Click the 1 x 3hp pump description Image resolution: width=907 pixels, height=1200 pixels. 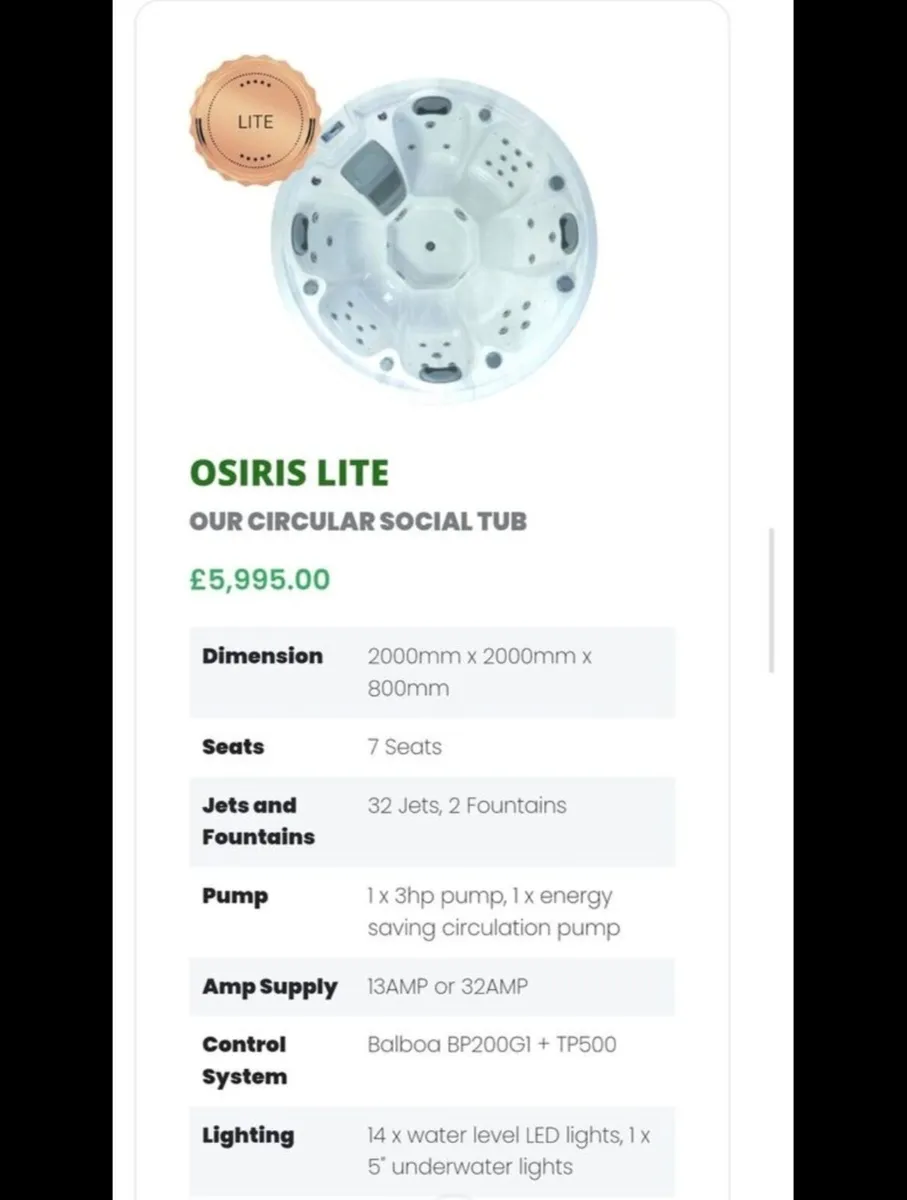(x=493, y=912)
